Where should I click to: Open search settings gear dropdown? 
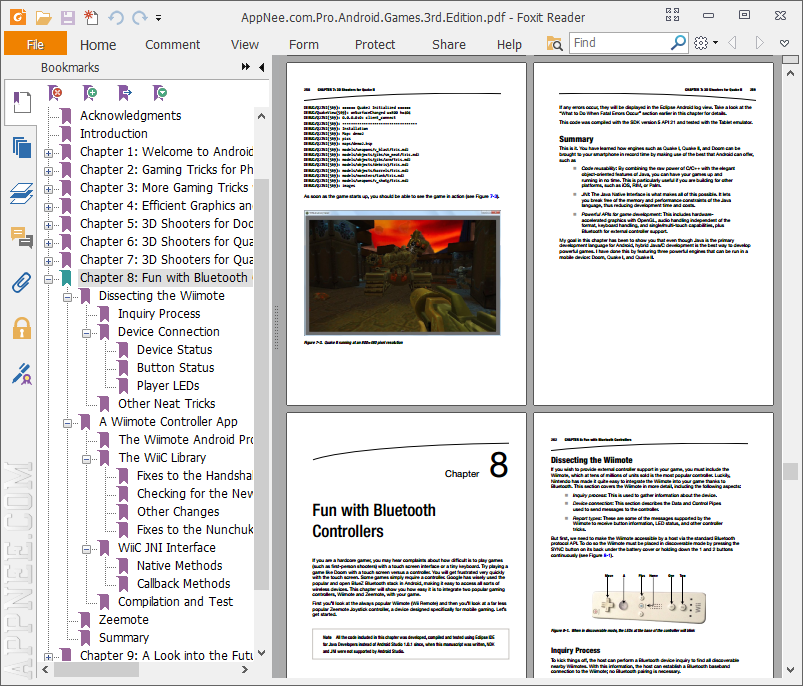706,42
